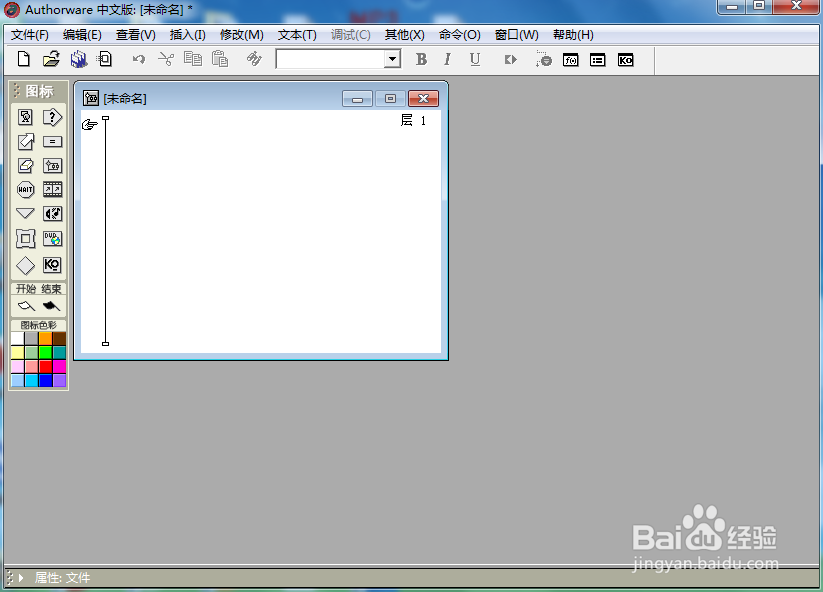Screen dimensions: 823x592
Task: Open the 查看(V) menu
Action: [135, 35]
